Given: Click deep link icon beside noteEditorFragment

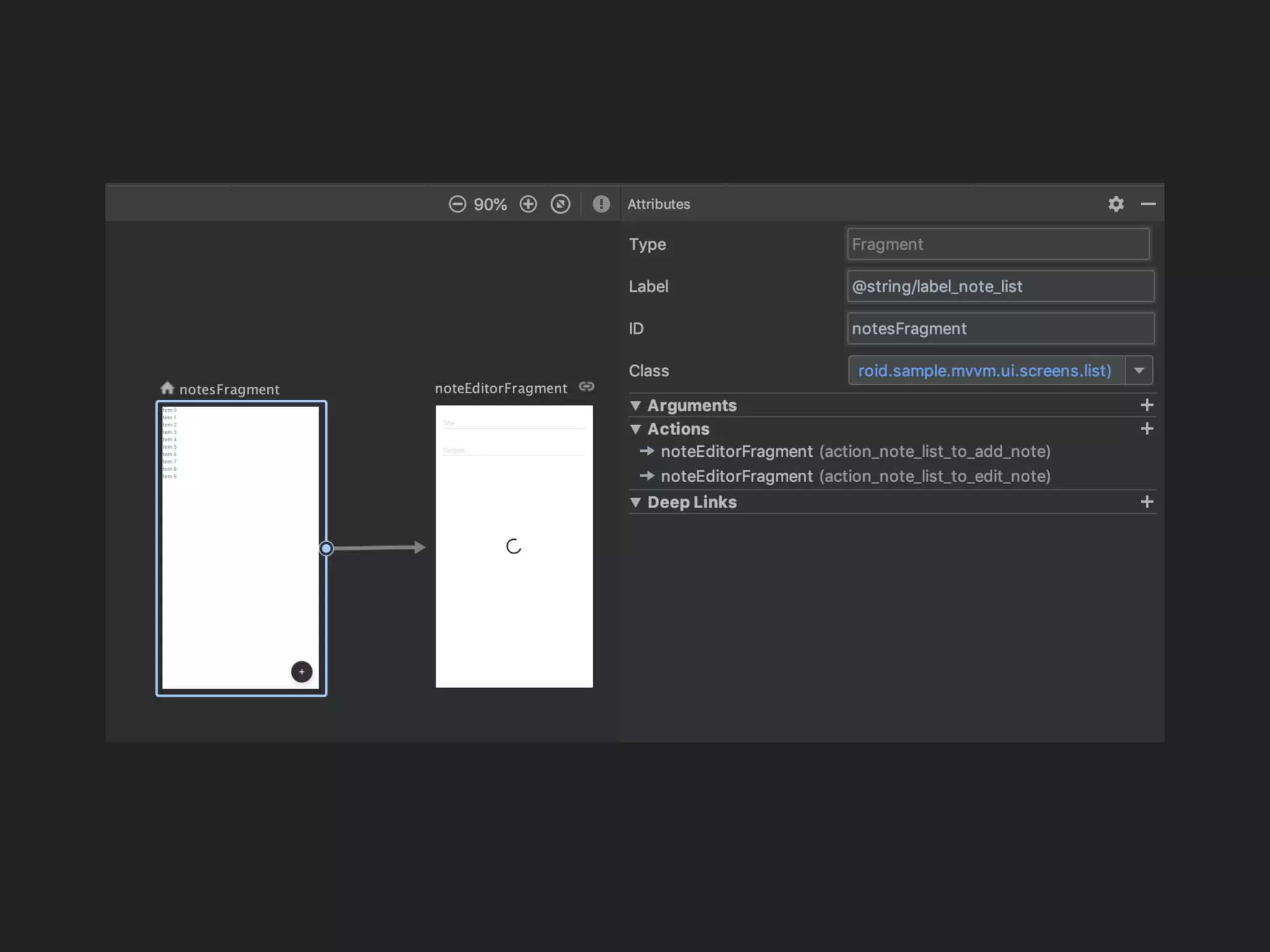Looking at the screenshot, I should pos(586,387).
